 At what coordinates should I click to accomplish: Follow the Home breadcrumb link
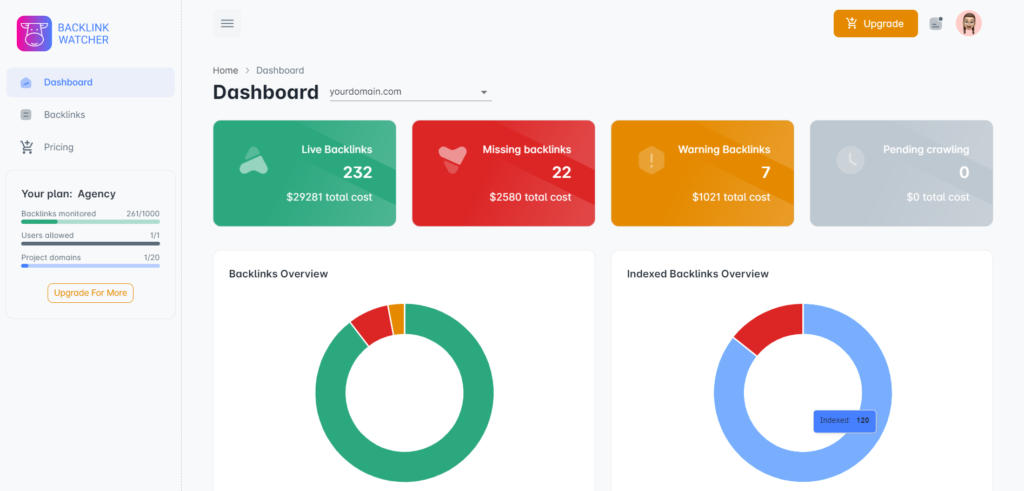[x=225, y=70]
